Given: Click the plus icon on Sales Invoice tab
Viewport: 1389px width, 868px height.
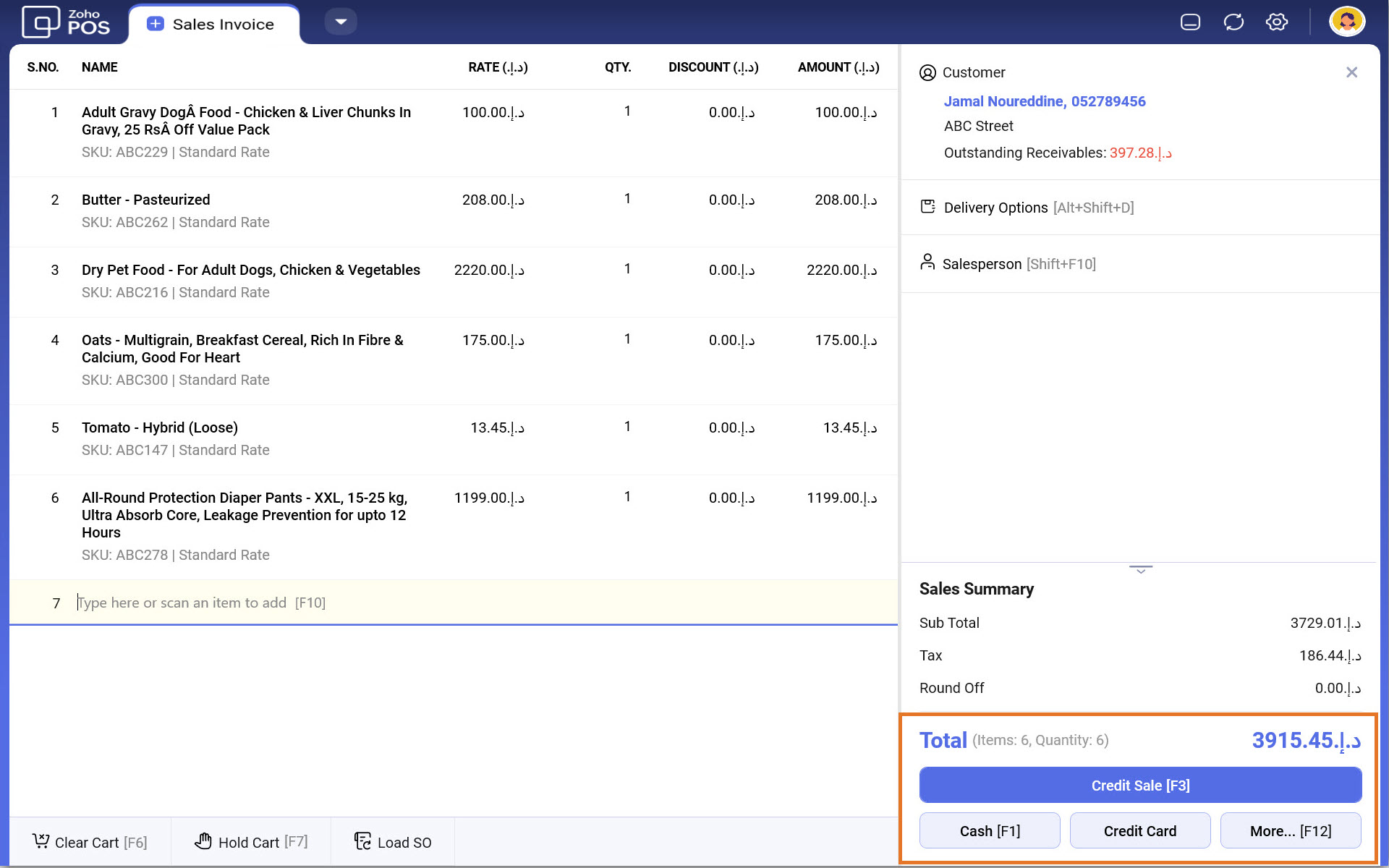Looking at the screenshot, I should click(x=155, y=24).
